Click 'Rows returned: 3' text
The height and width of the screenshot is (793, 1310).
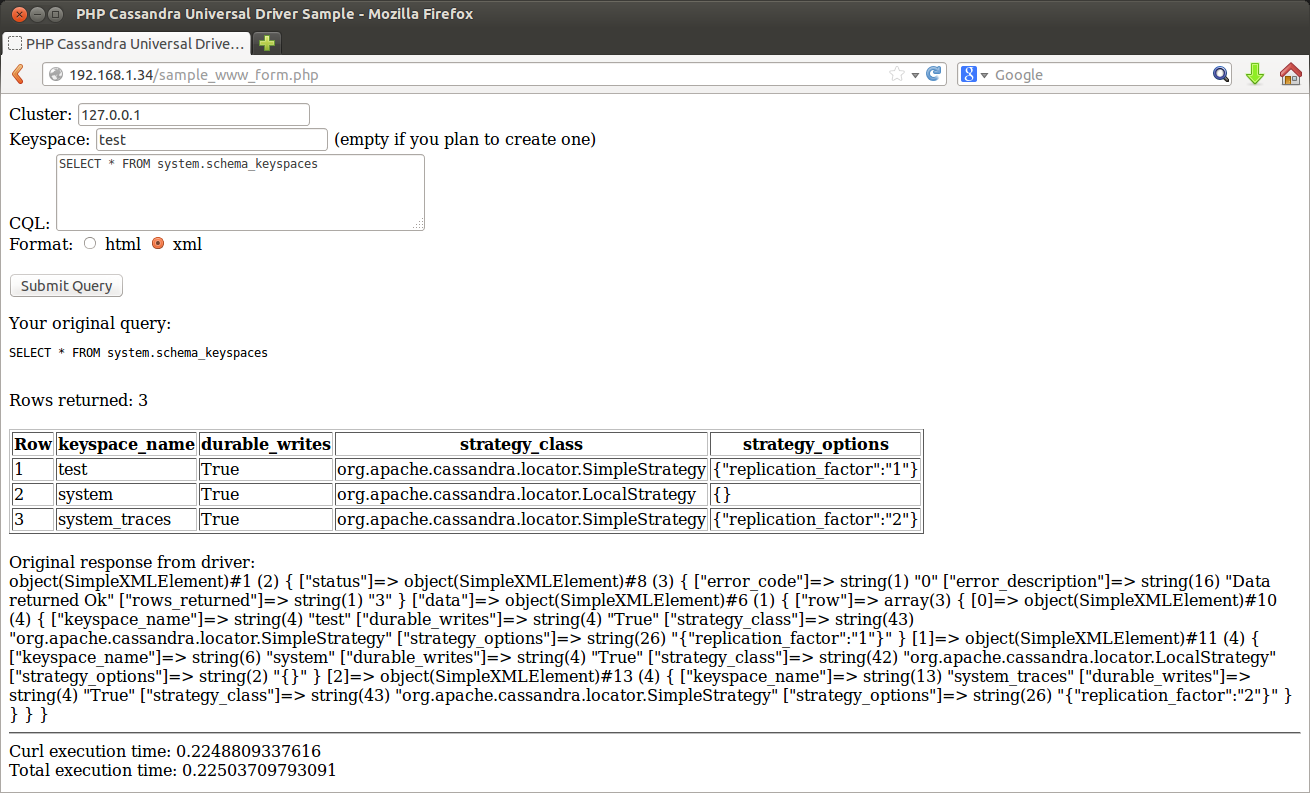click(79, 401)
